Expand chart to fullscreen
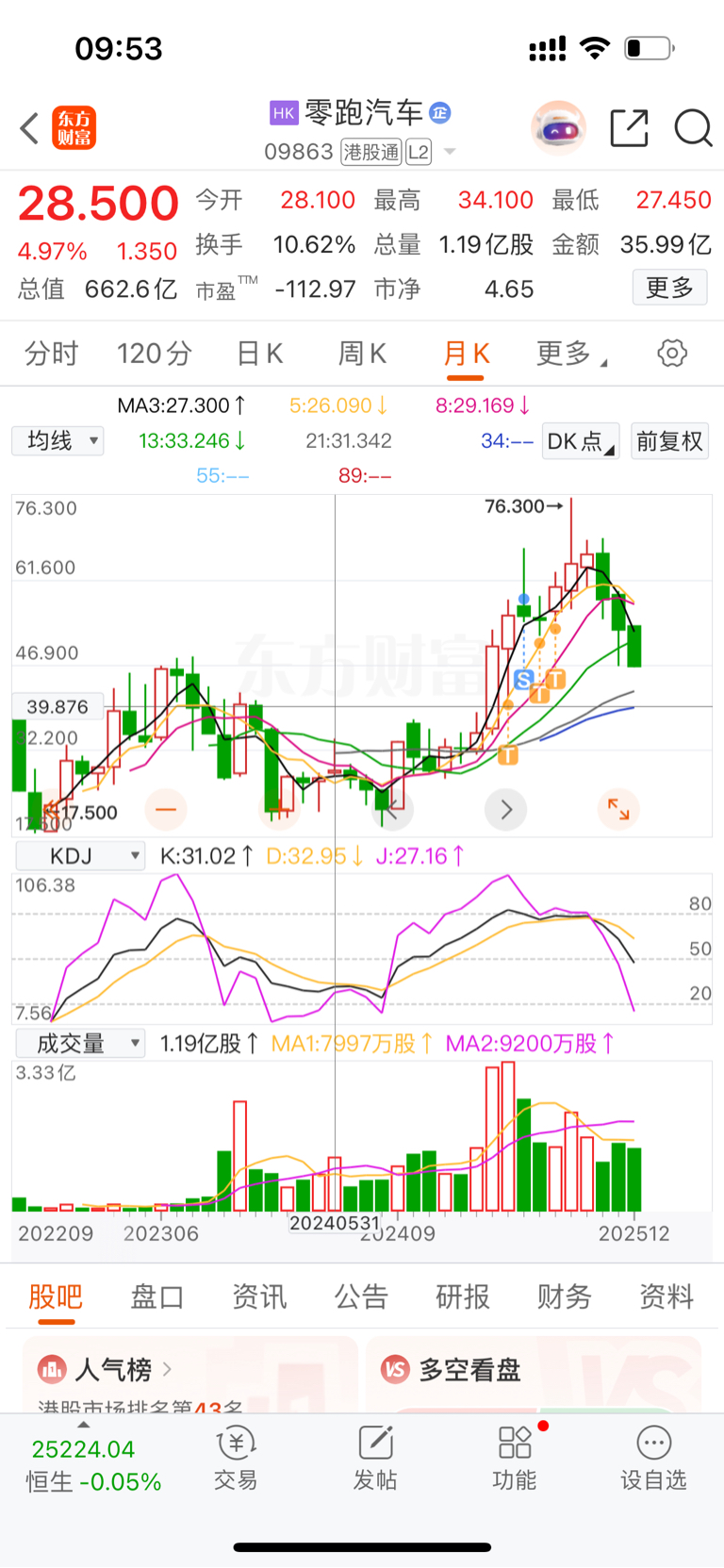This screenshot has width=724, height=1568. pos(618,809)
